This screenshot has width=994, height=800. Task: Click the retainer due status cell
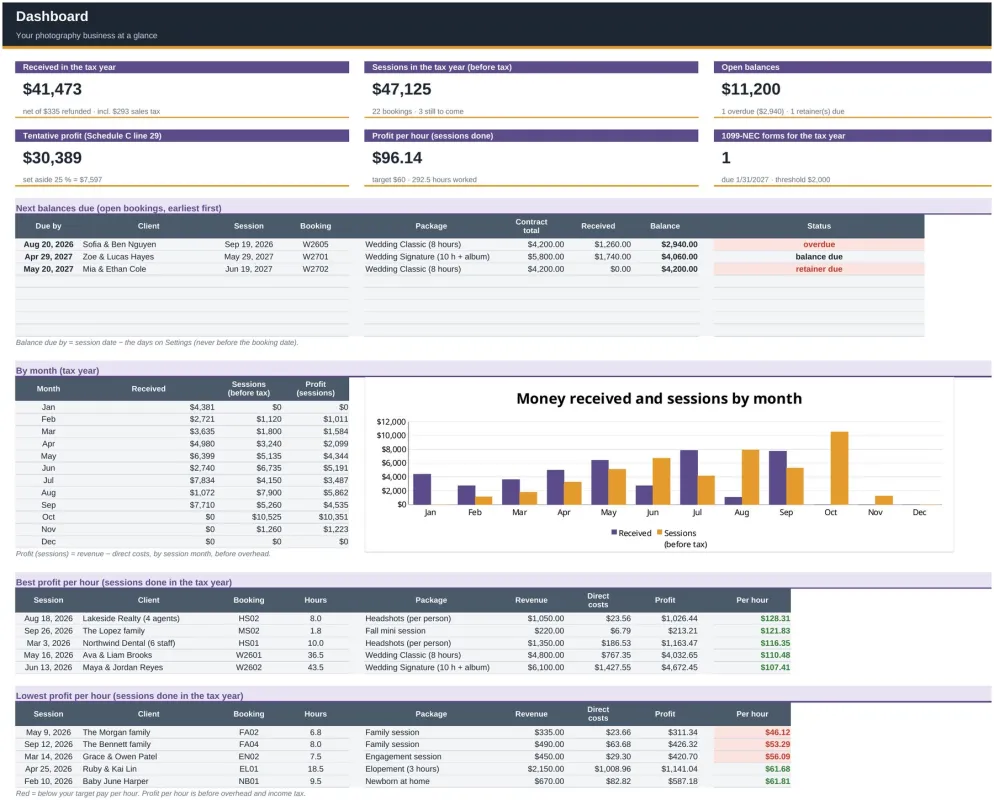(818, 269)
